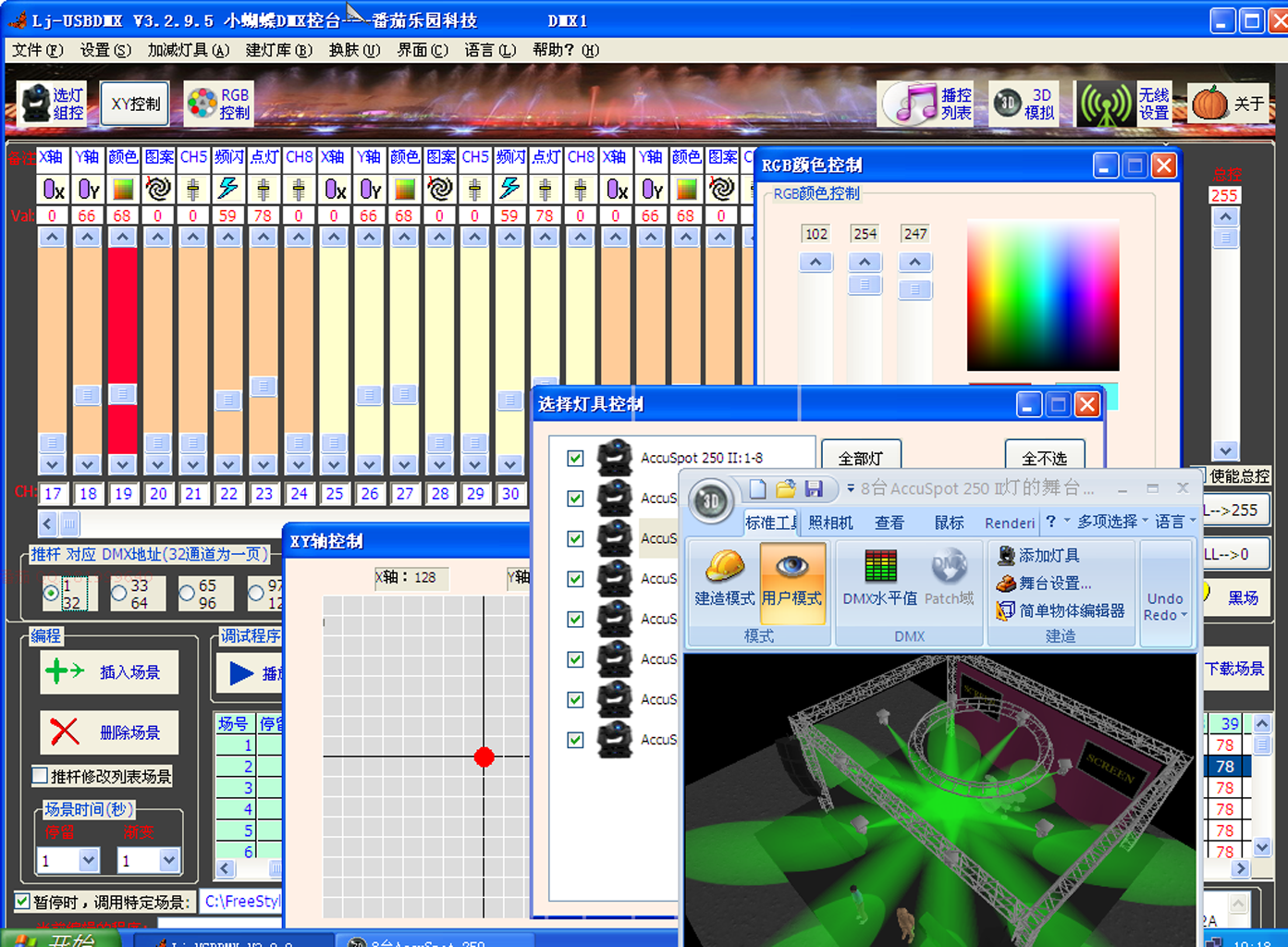This screenshot has height=947, width=1288.
Task: Click 黑场 blackout button
Action: (1239, 597)
